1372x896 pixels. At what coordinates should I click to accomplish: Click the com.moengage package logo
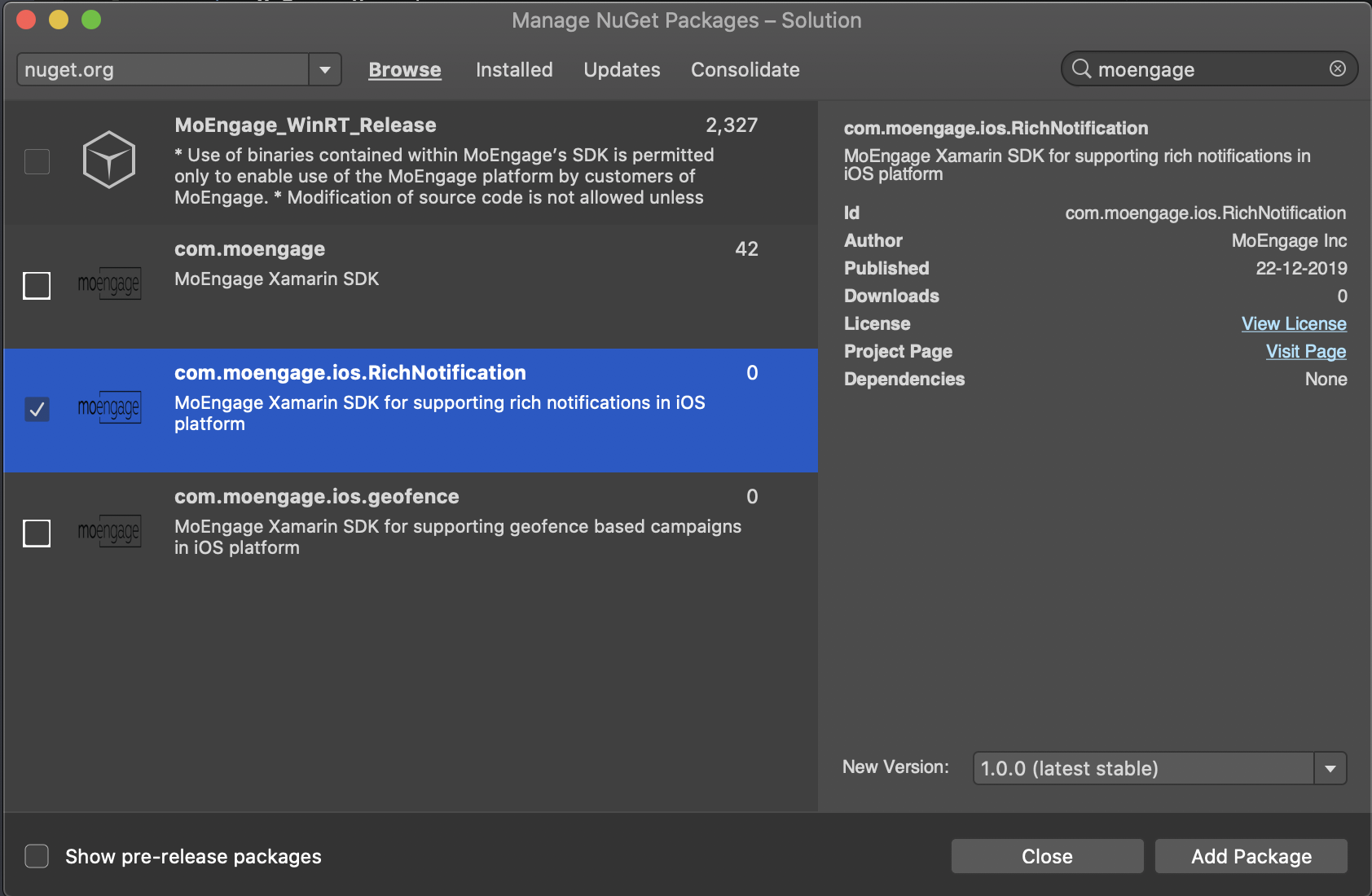109,283
